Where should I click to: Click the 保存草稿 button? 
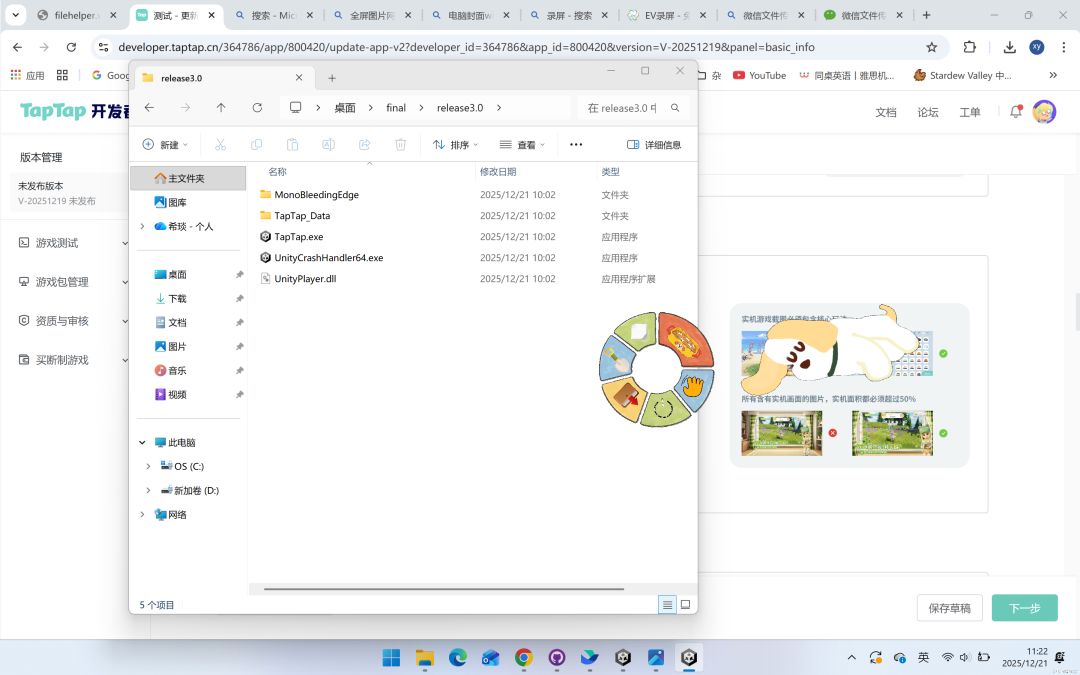pyautogui.click(x=949, y=608)
